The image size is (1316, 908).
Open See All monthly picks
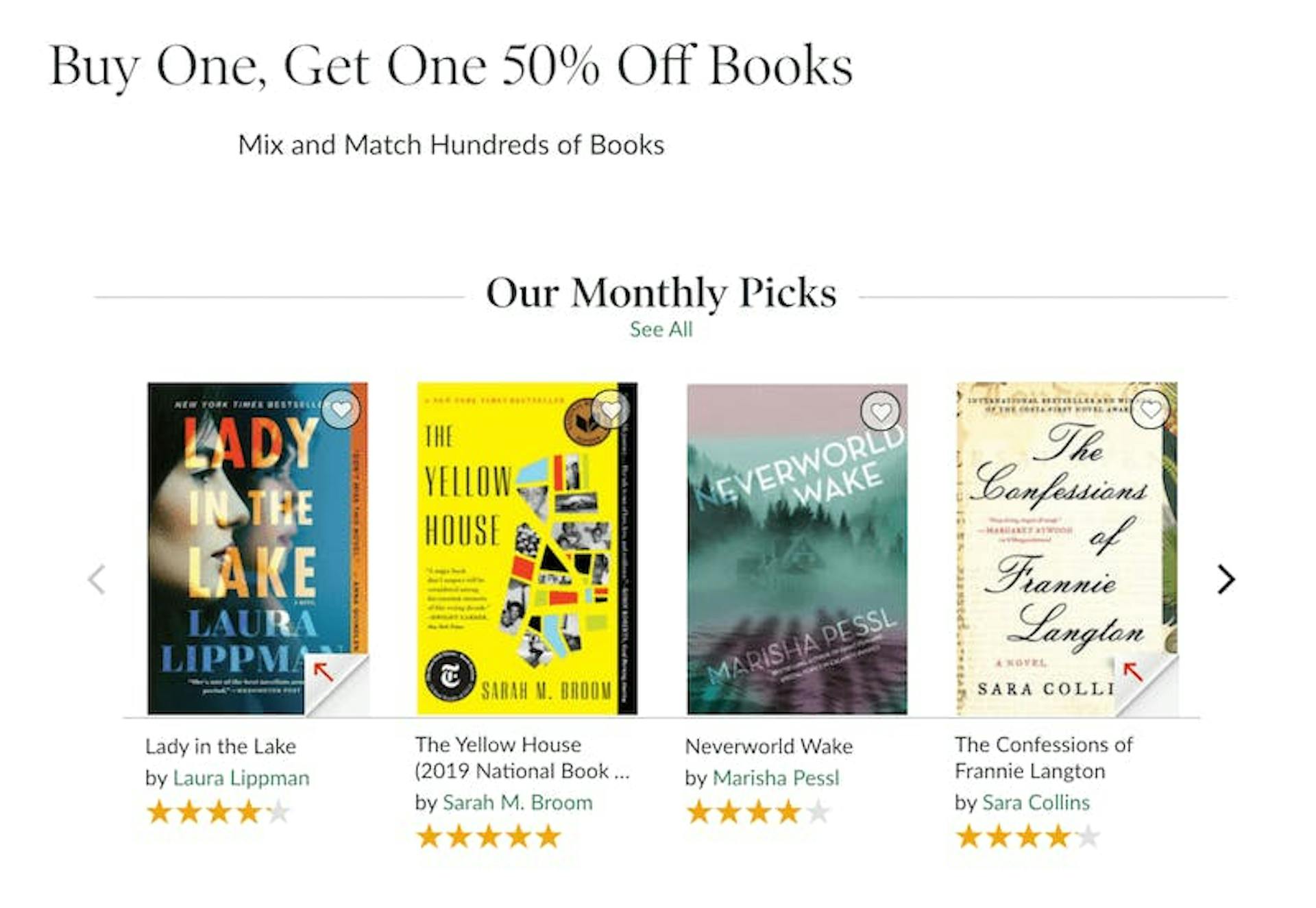tap(661, 330)
